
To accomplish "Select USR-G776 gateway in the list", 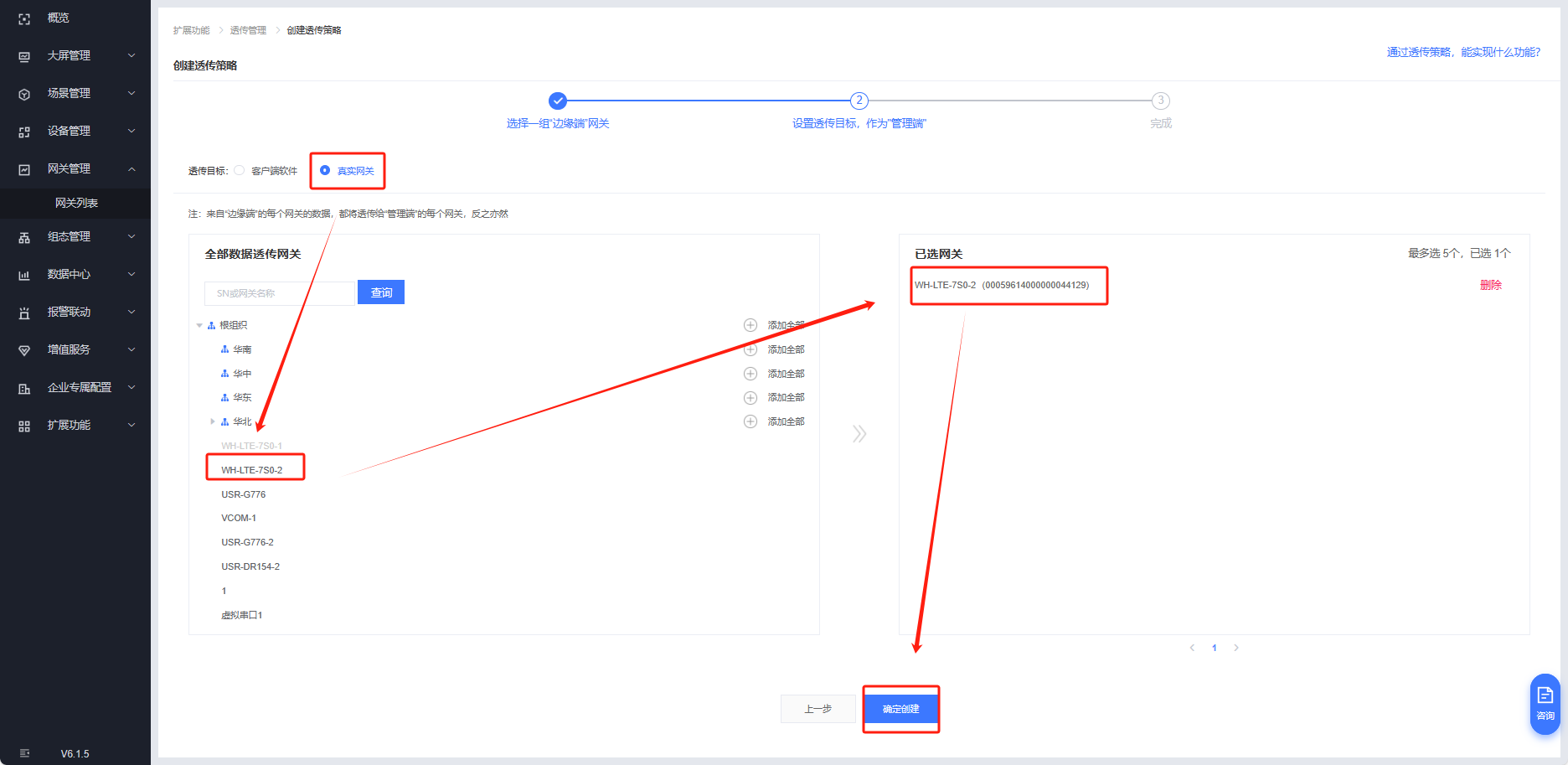I will 243,494.
